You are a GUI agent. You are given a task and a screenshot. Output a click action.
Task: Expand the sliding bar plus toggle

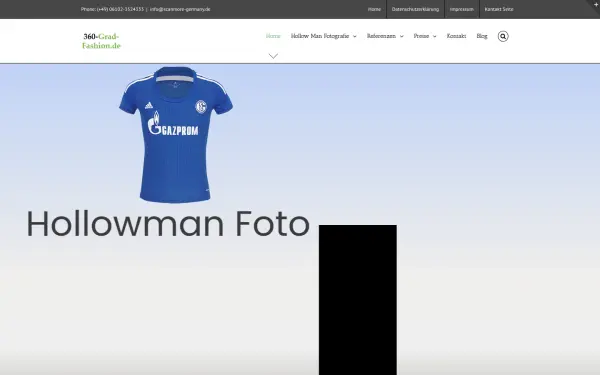(x=595, y=4)
